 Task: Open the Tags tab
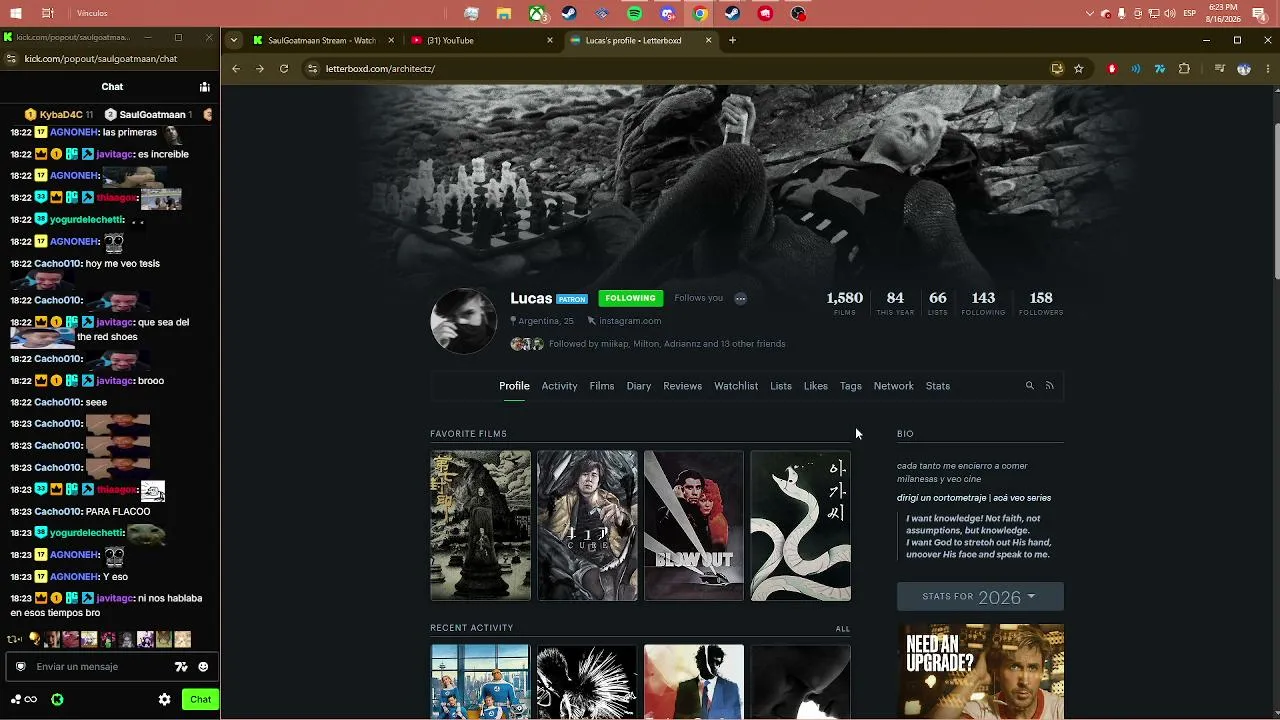(851, 386)
